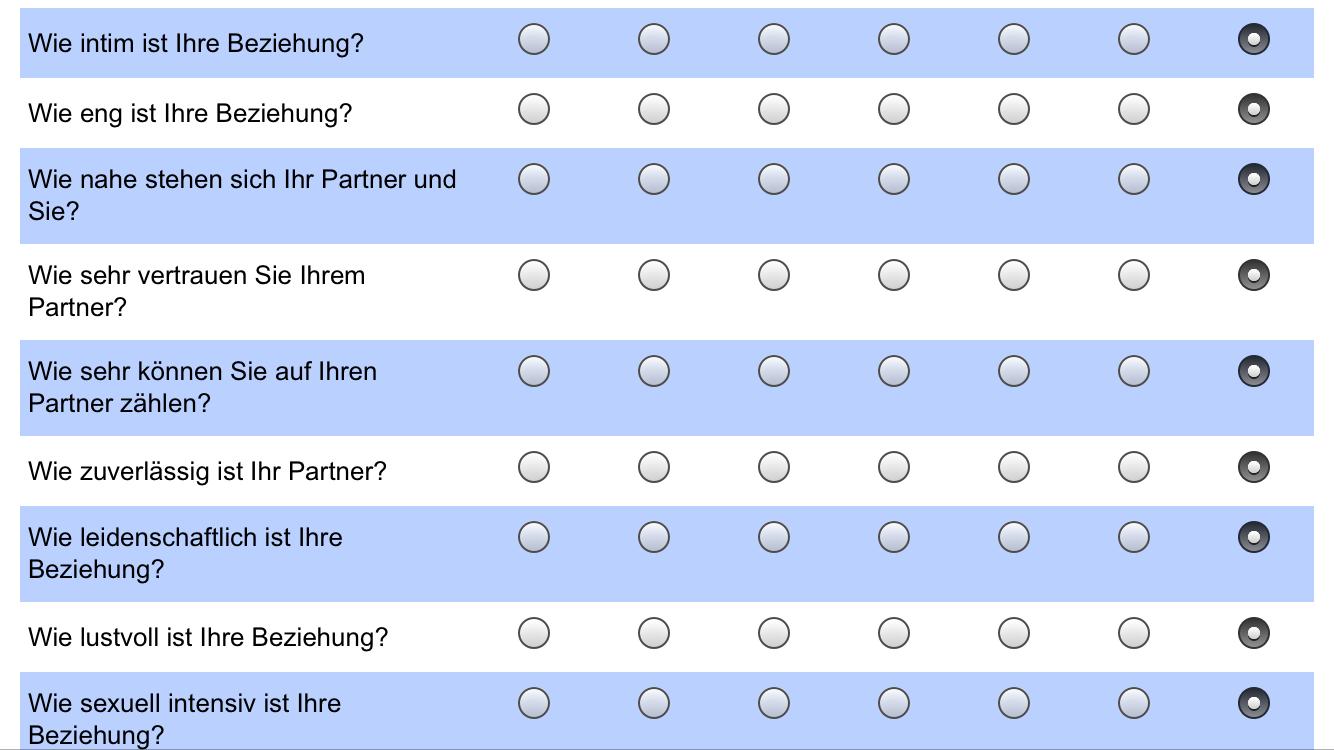Select fourth radio for 'auf Ihren Partner zählen' row
The height and width of the screenshot is (750, 1334).
click(x=894, y=371)
